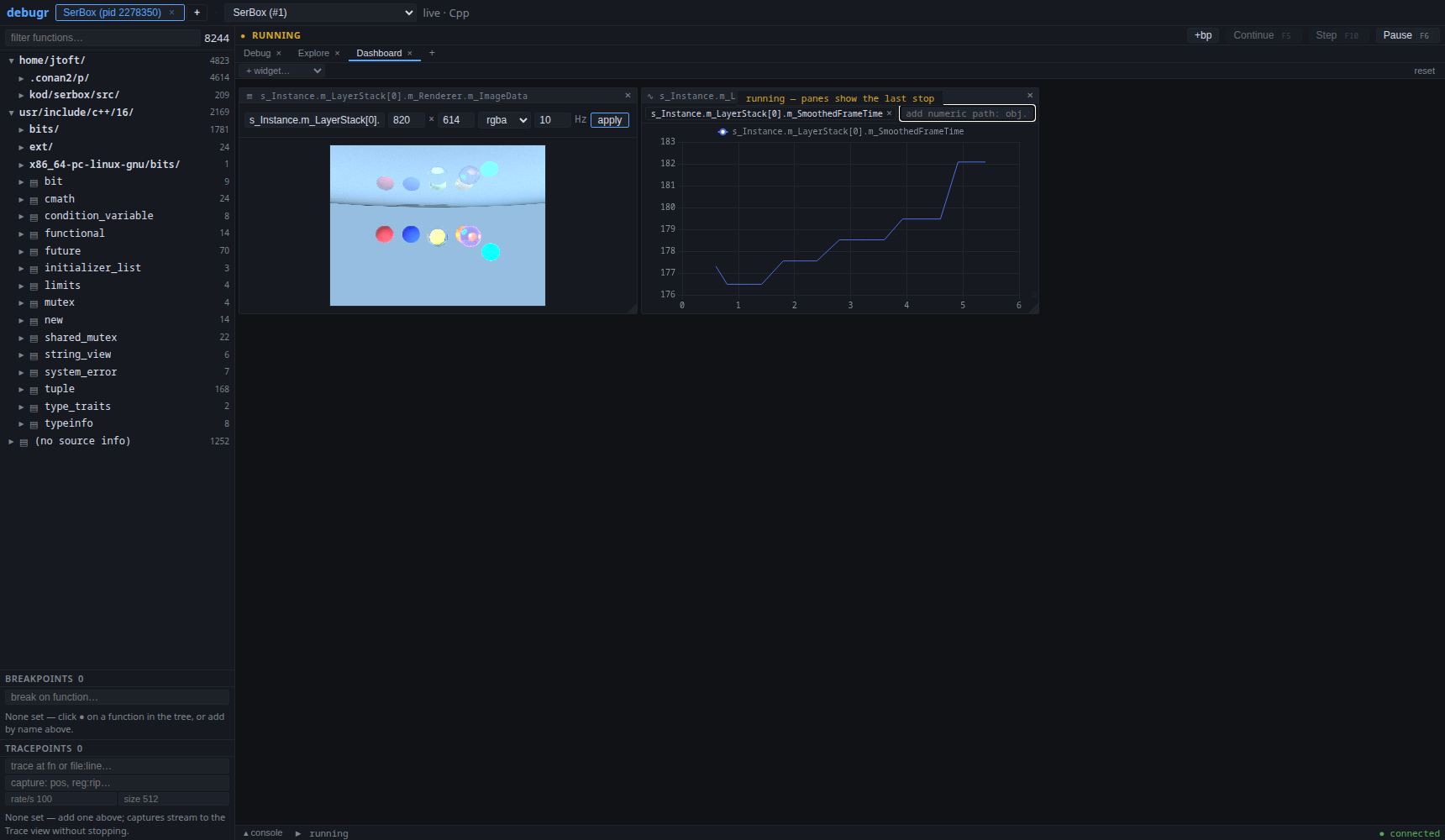Click the Continue button
The height and width of the screenshot is (840, 1445).
tap(1261, 35)
